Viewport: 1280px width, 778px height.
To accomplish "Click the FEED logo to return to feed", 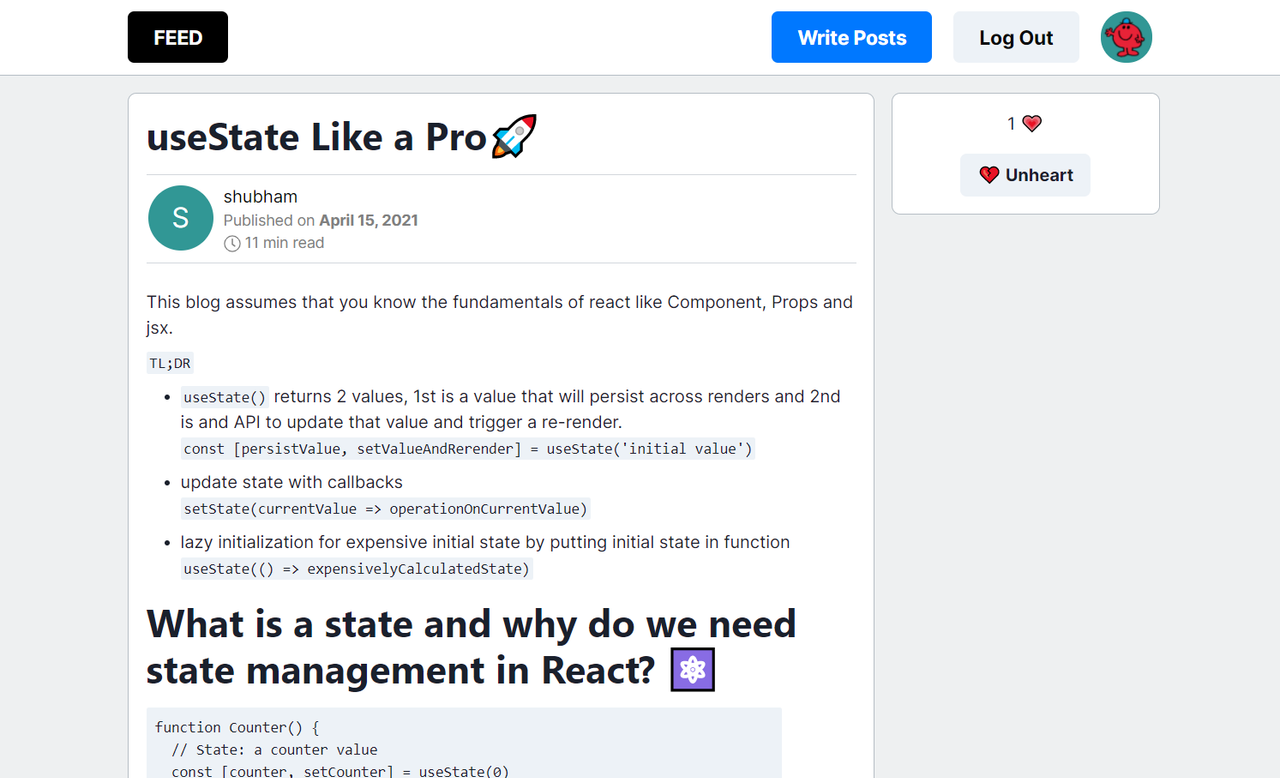I will (177, 37).
